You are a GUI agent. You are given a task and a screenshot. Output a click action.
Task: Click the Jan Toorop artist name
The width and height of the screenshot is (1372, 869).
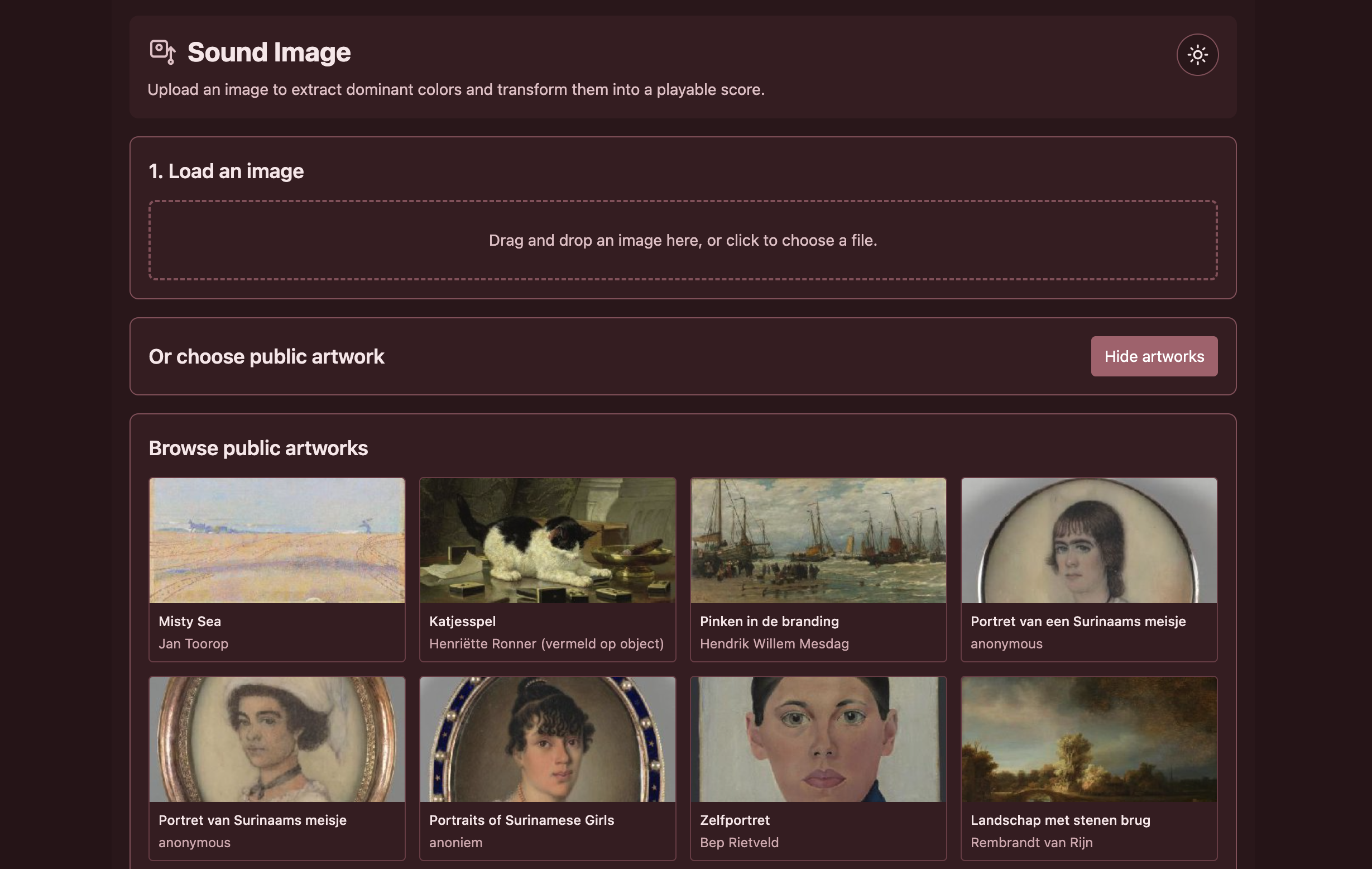(x=194, y=644)
